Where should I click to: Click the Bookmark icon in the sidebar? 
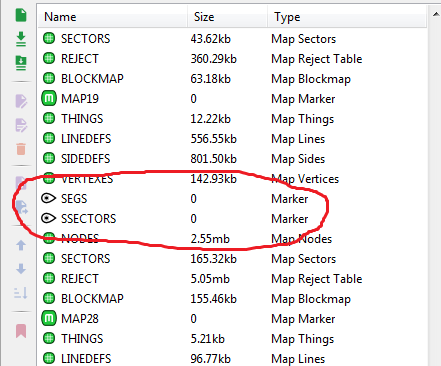pyautogui.click(x=21, y=331)
